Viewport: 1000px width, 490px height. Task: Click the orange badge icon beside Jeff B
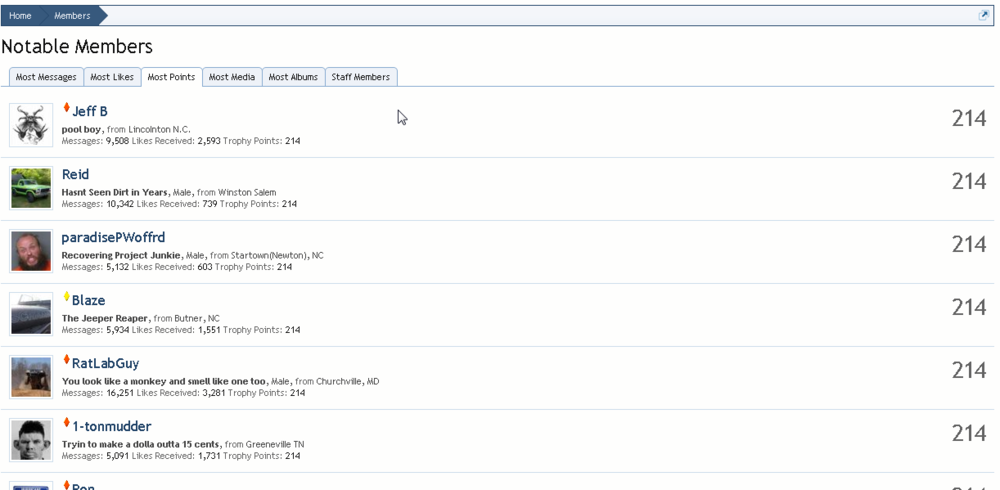[66, 109]
